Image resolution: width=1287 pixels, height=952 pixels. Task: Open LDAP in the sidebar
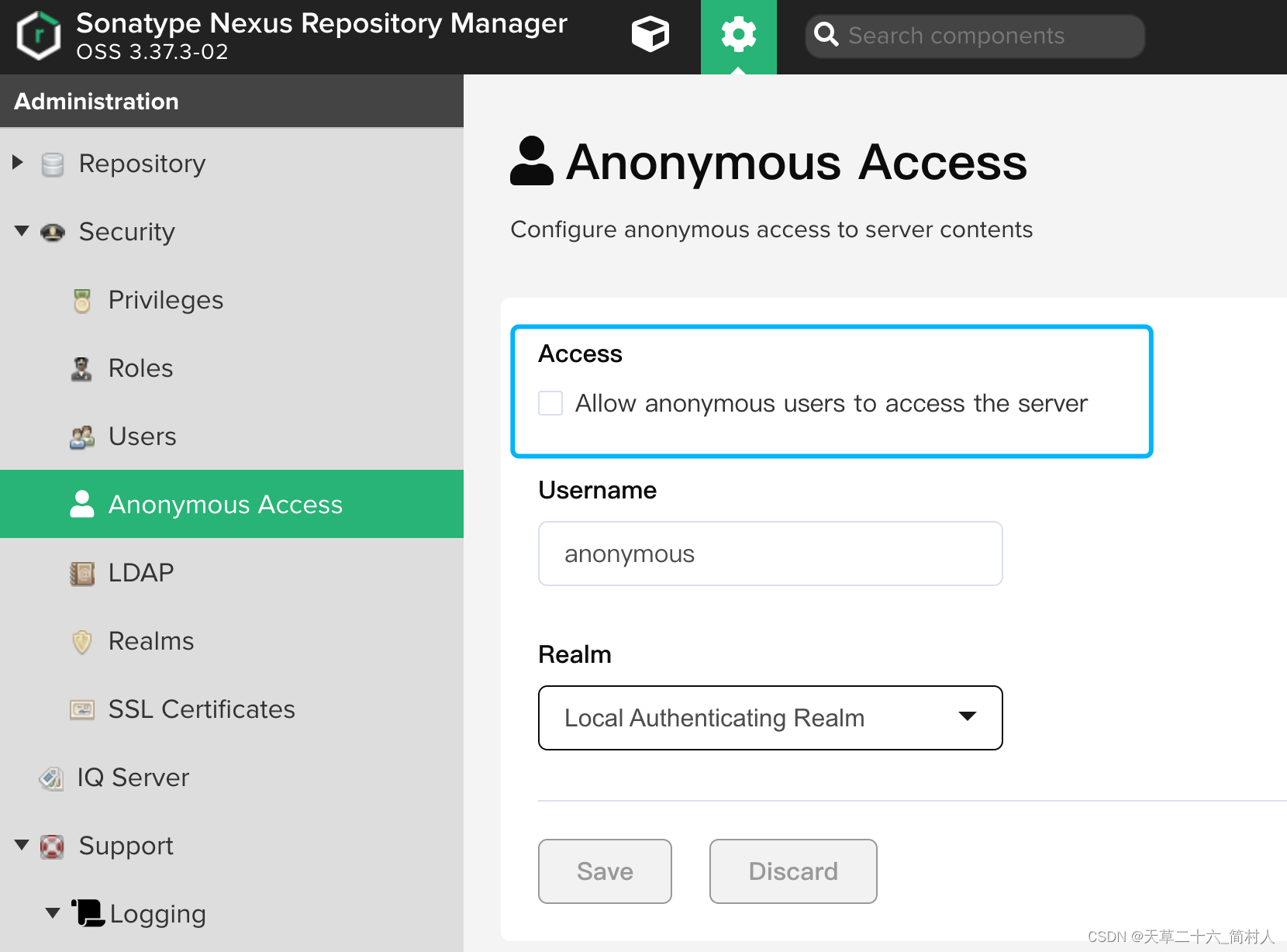(x=141, y=573)
